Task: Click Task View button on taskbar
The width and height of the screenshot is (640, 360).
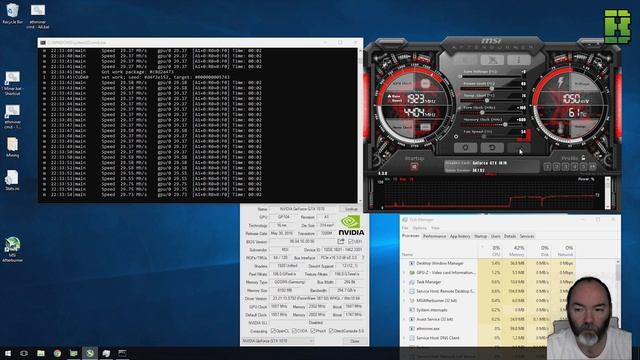Action: [x=24, y=353]
